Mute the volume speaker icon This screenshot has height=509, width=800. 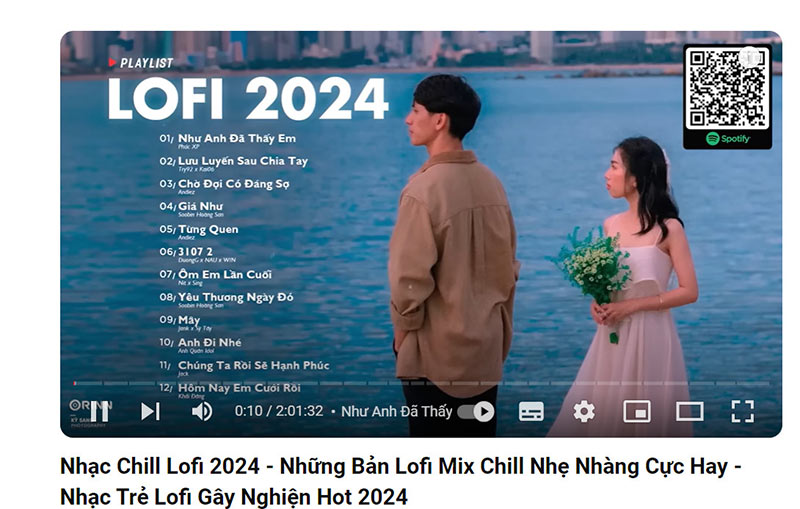click(202, 411)
